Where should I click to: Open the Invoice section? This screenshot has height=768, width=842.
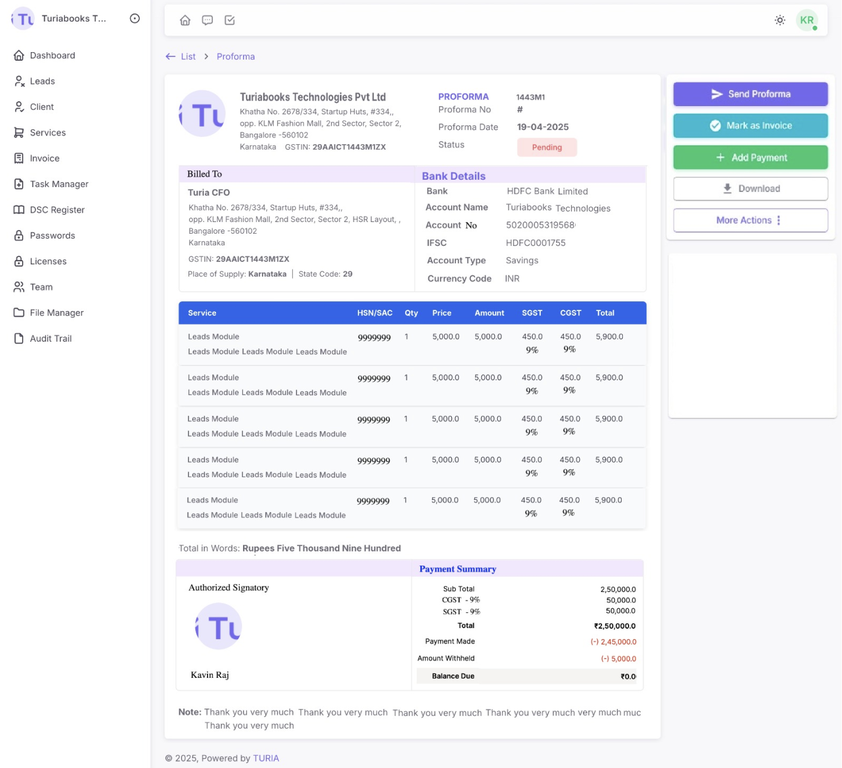(x=42, y=158)
